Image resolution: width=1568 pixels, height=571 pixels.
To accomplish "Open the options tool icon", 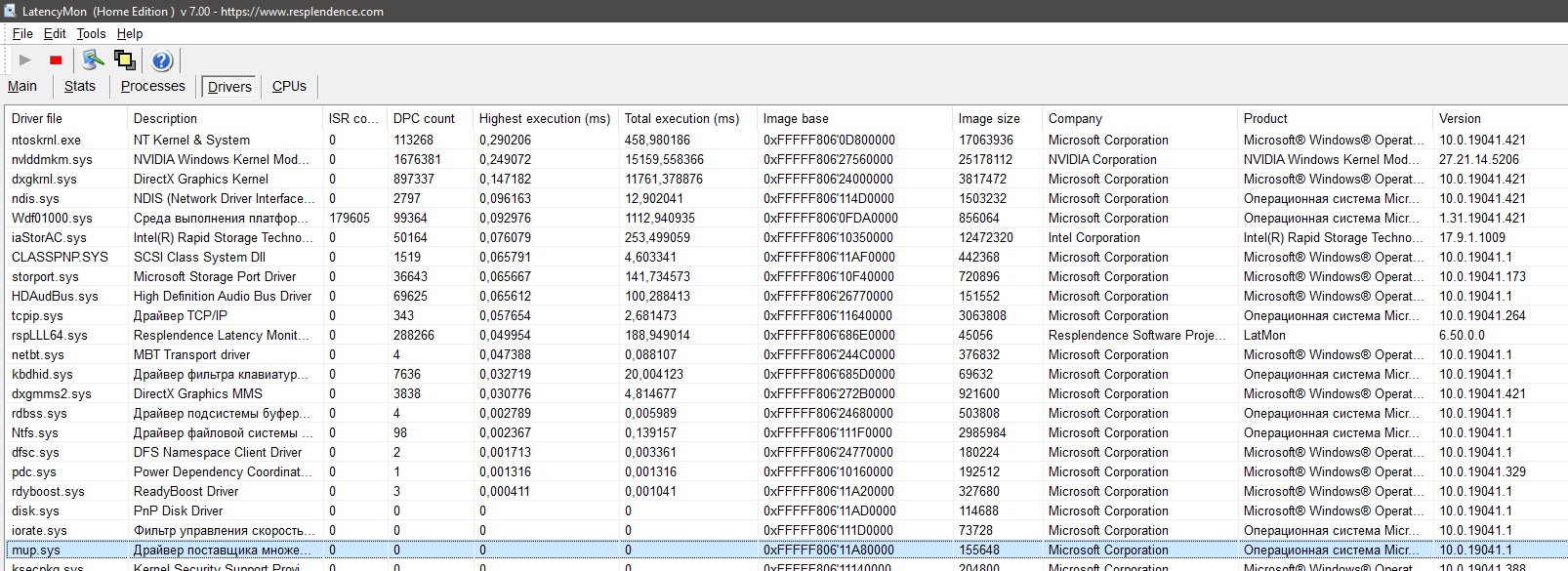I will click(93, 61).
